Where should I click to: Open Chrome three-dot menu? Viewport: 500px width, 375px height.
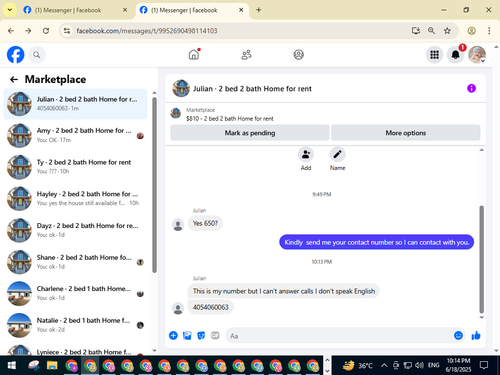(x=489, y=31)
